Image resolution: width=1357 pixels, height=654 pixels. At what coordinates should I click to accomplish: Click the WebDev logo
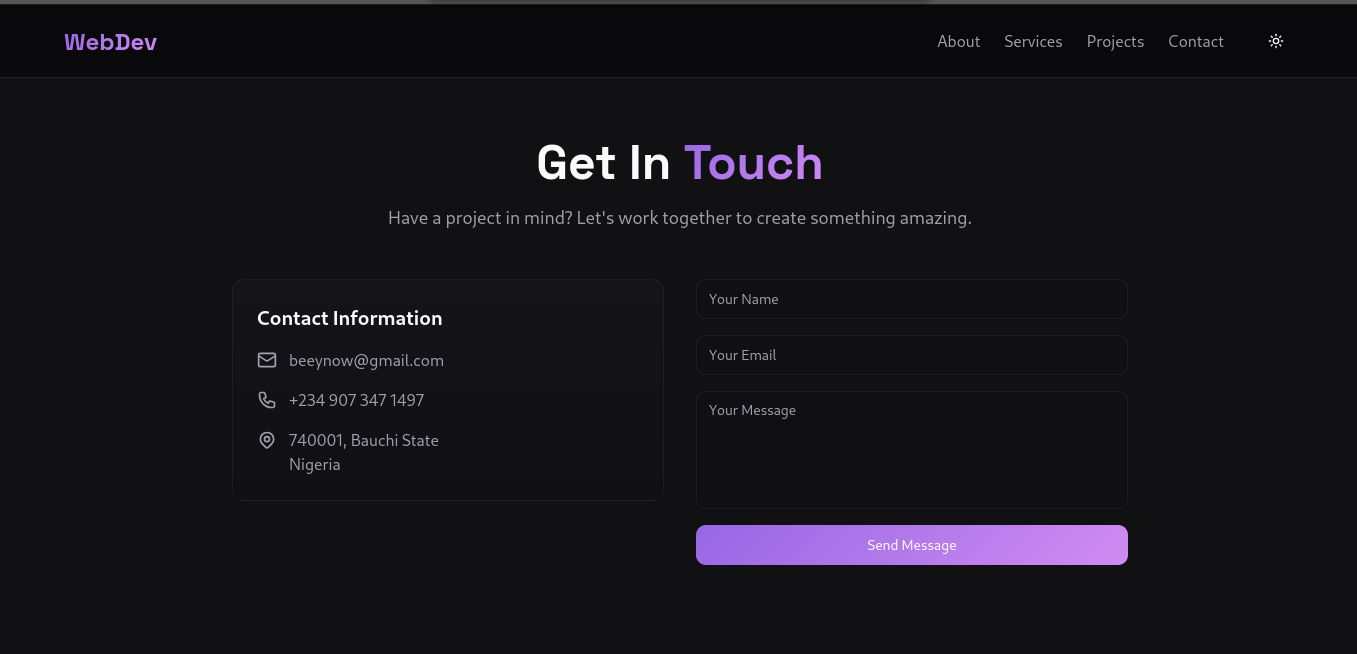pyautogui.click(x=111, y=42)
